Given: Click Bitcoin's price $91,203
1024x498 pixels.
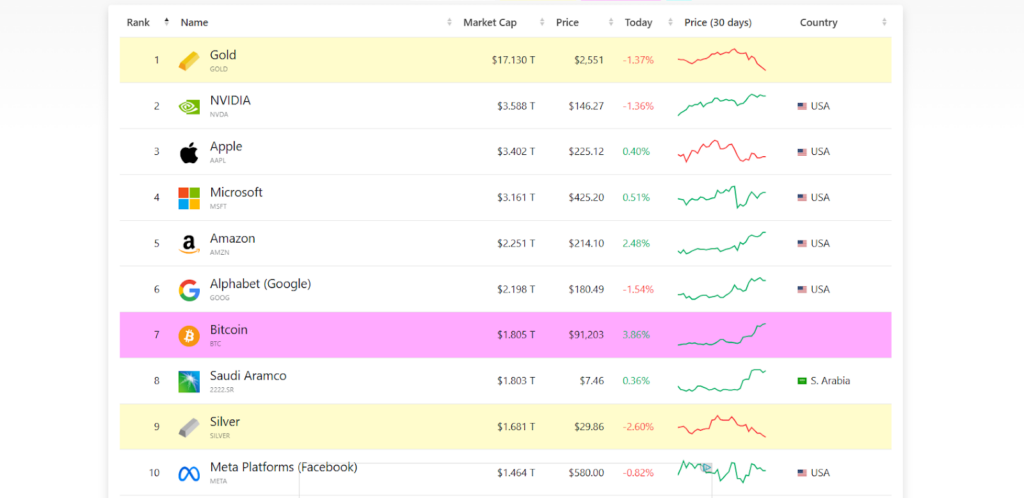Looking at the screenshot, I should coord(586,335).
